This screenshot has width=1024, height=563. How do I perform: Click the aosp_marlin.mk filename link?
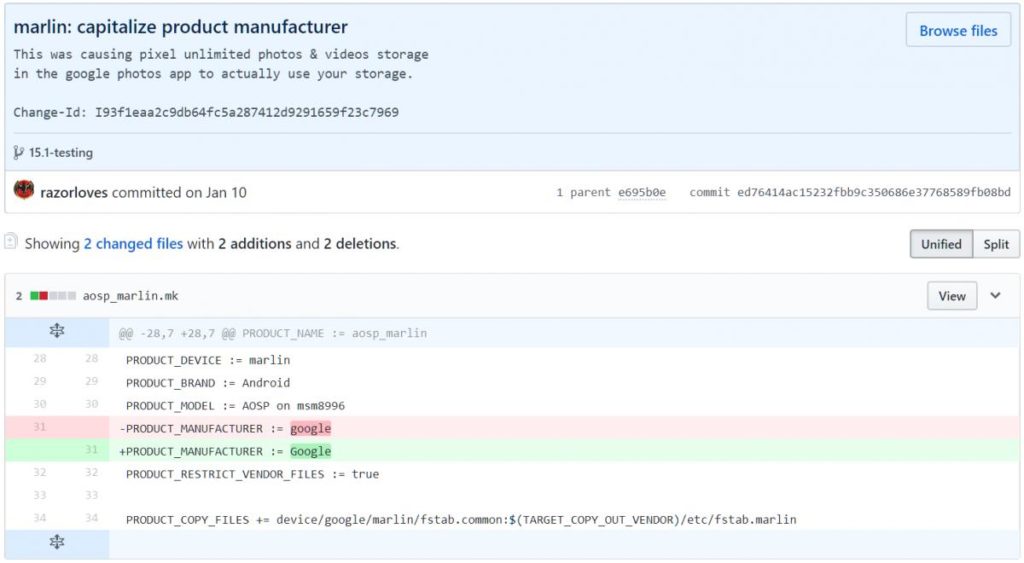(130, 296)
